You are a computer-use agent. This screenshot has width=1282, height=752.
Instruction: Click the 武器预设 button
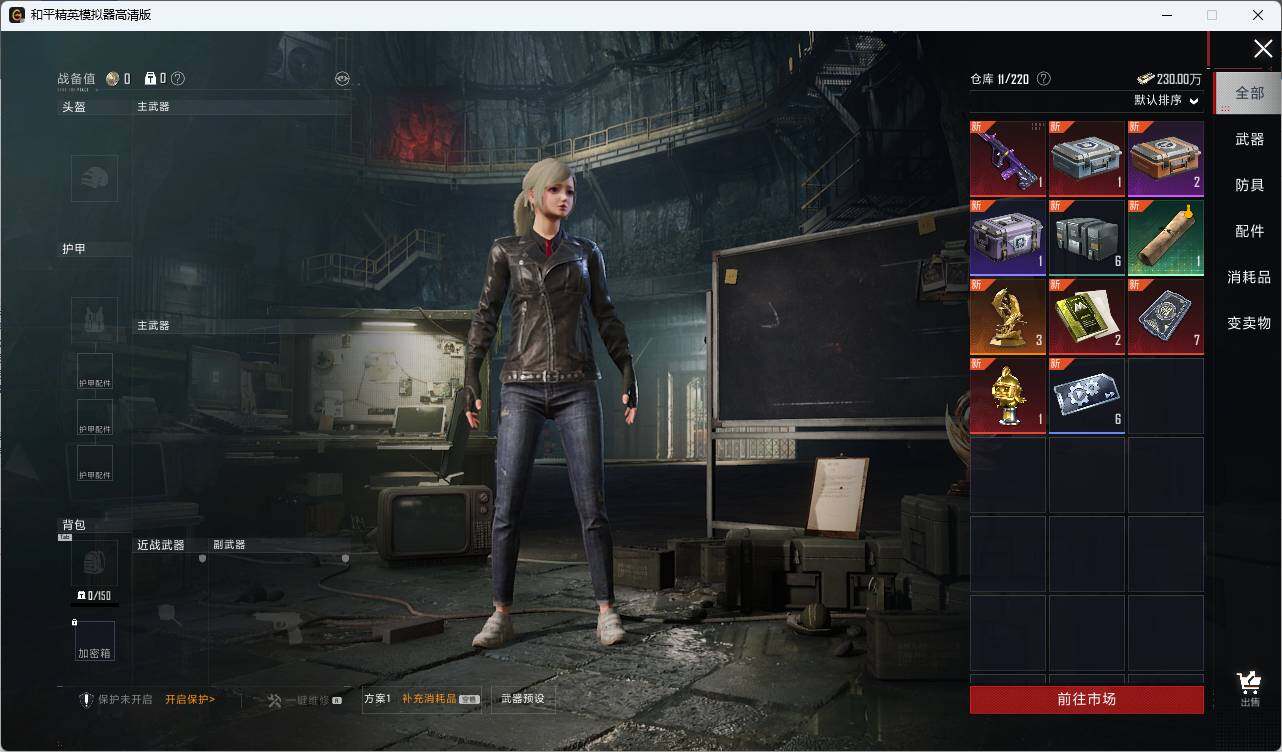point(523,699)
